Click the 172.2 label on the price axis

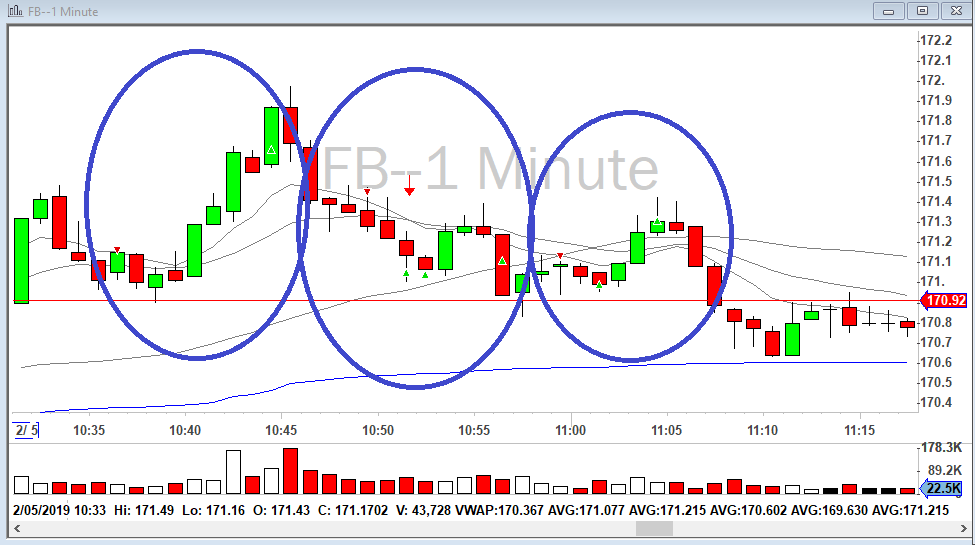[x=936, y=40]
